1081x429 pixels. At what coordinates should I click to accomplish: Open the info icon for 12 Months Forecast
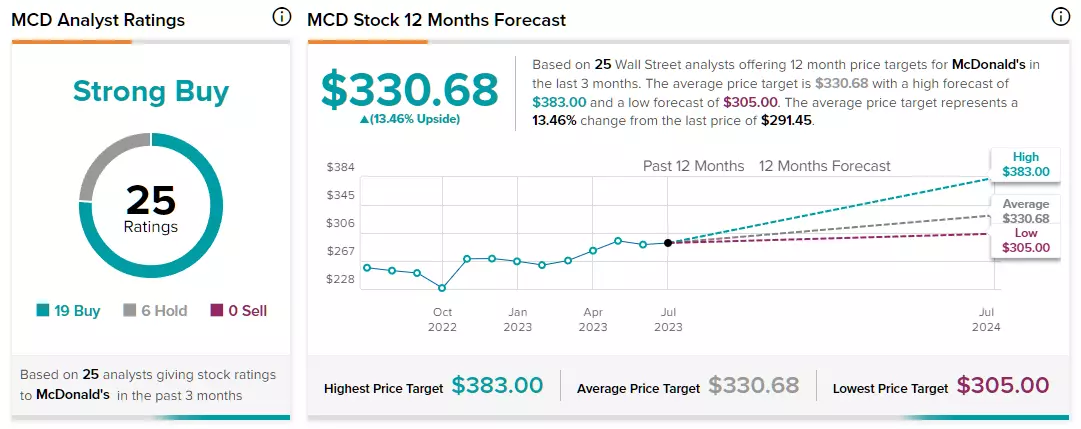(x=1060, y=17)
